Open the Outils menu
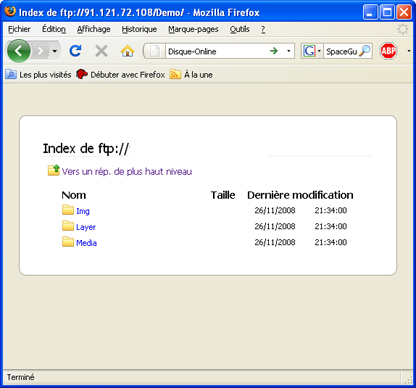Image resolution: width=416 pixels, height=388 pixels. click(239, 29)
